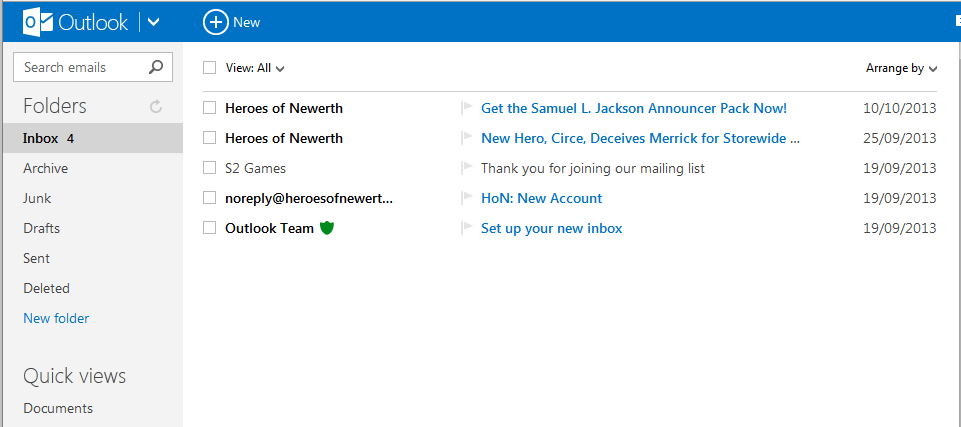
Task: Click the 10/10/2013 date
Action: pyautogui.click(x=899, y=108)
